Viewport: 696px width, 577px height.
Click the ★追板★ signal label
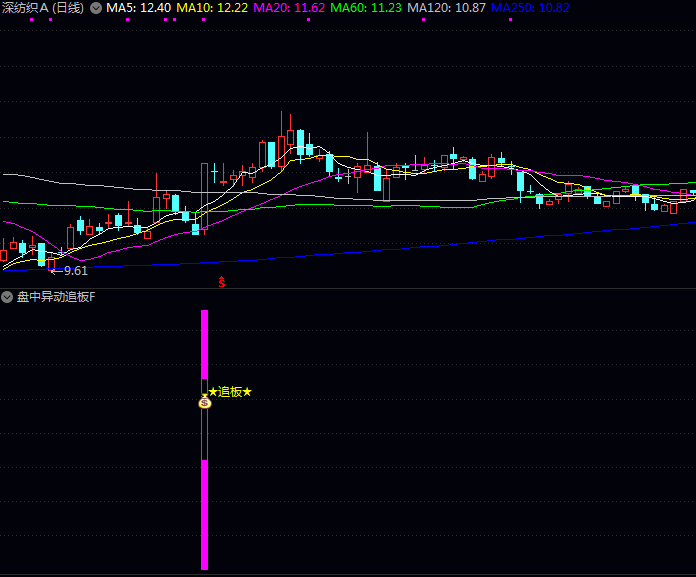230,392
